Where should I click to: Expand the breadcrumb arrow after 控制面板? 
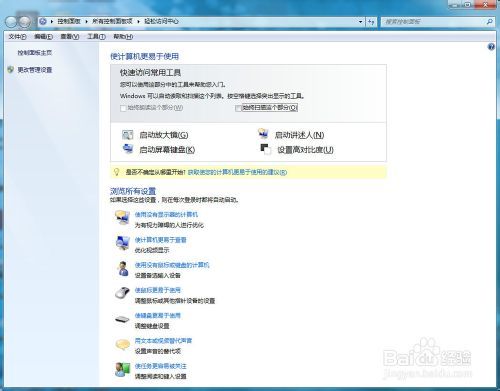(86, 22)
